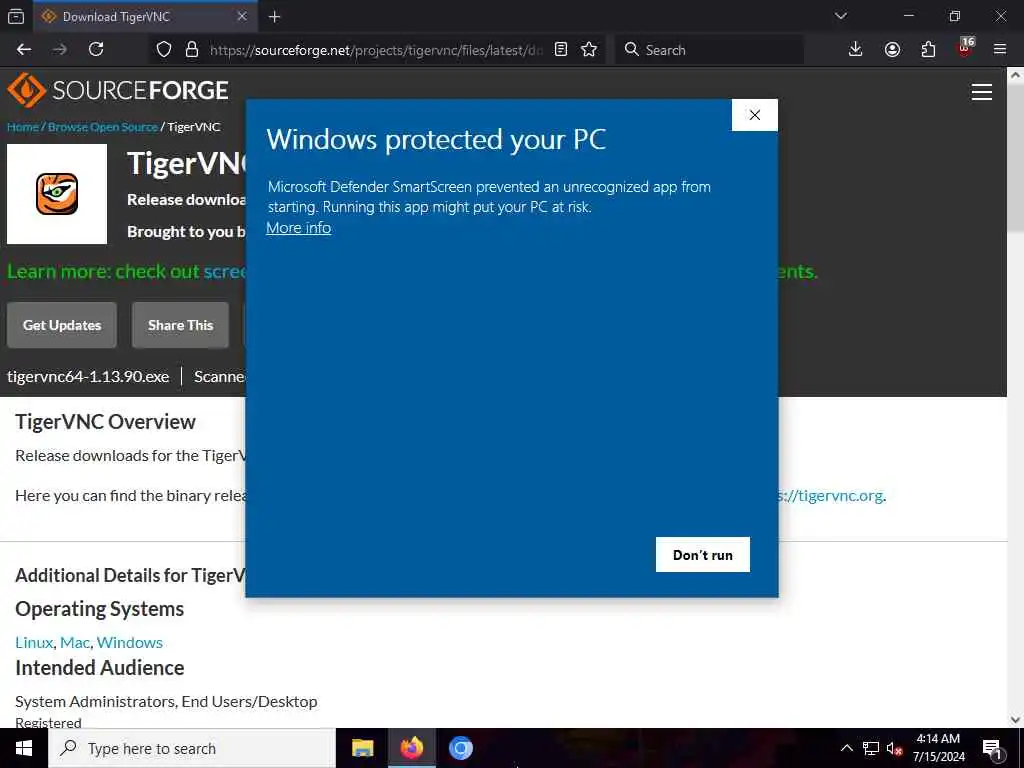Click the TigerVNC Overview heading
The width and height of the screenshot is (1024, 768).
tap(105, 422)
